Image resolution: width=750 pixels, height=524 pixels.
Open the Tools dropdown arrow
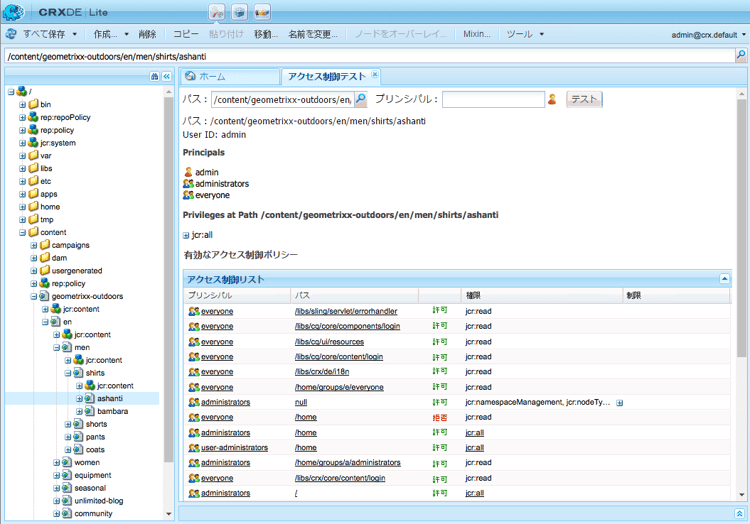(542, 34)
